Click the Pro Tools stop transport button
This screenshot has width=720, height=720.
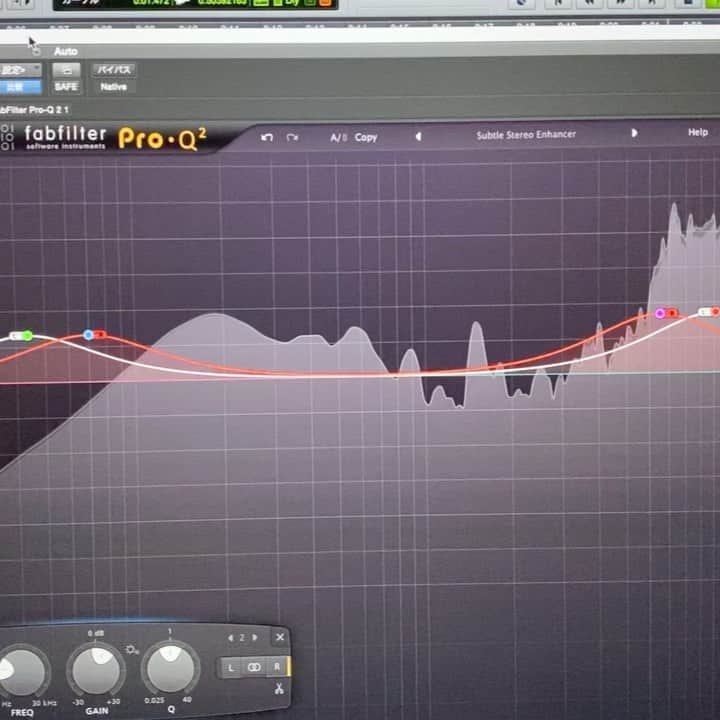687,3
